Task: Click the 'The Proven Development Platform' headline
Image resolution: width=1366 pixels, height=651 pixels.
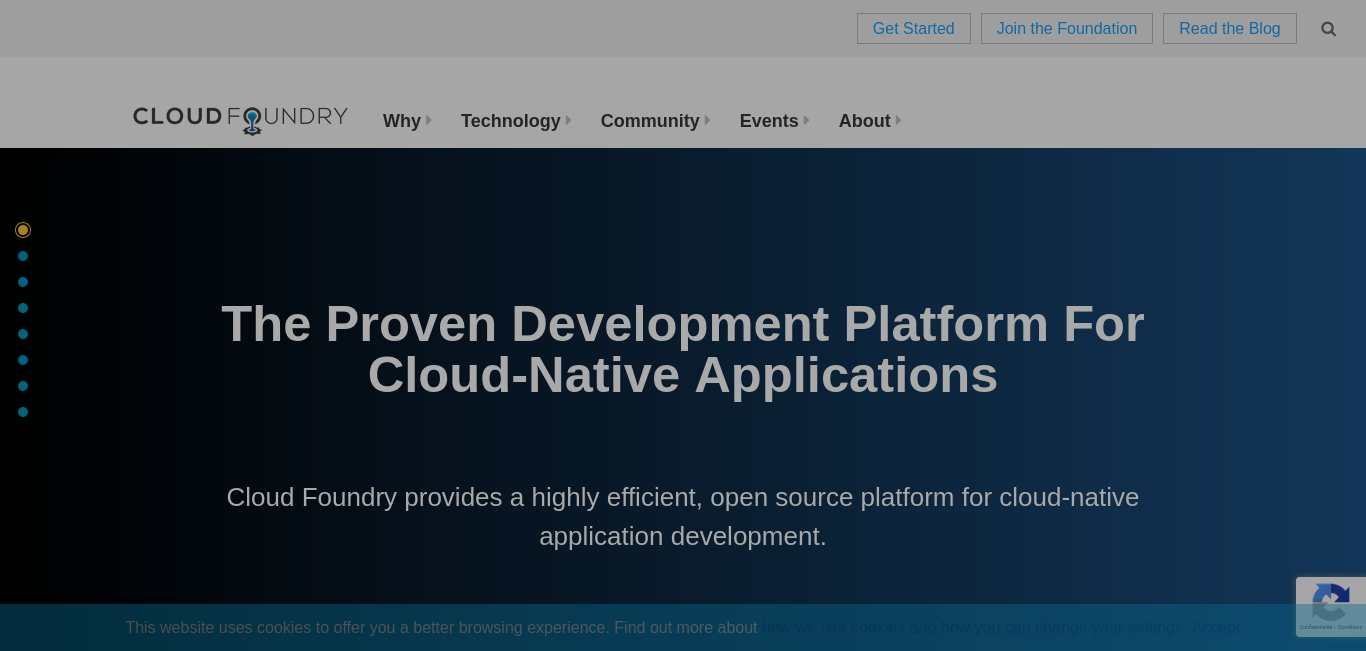Action: (x=683, y=349)
